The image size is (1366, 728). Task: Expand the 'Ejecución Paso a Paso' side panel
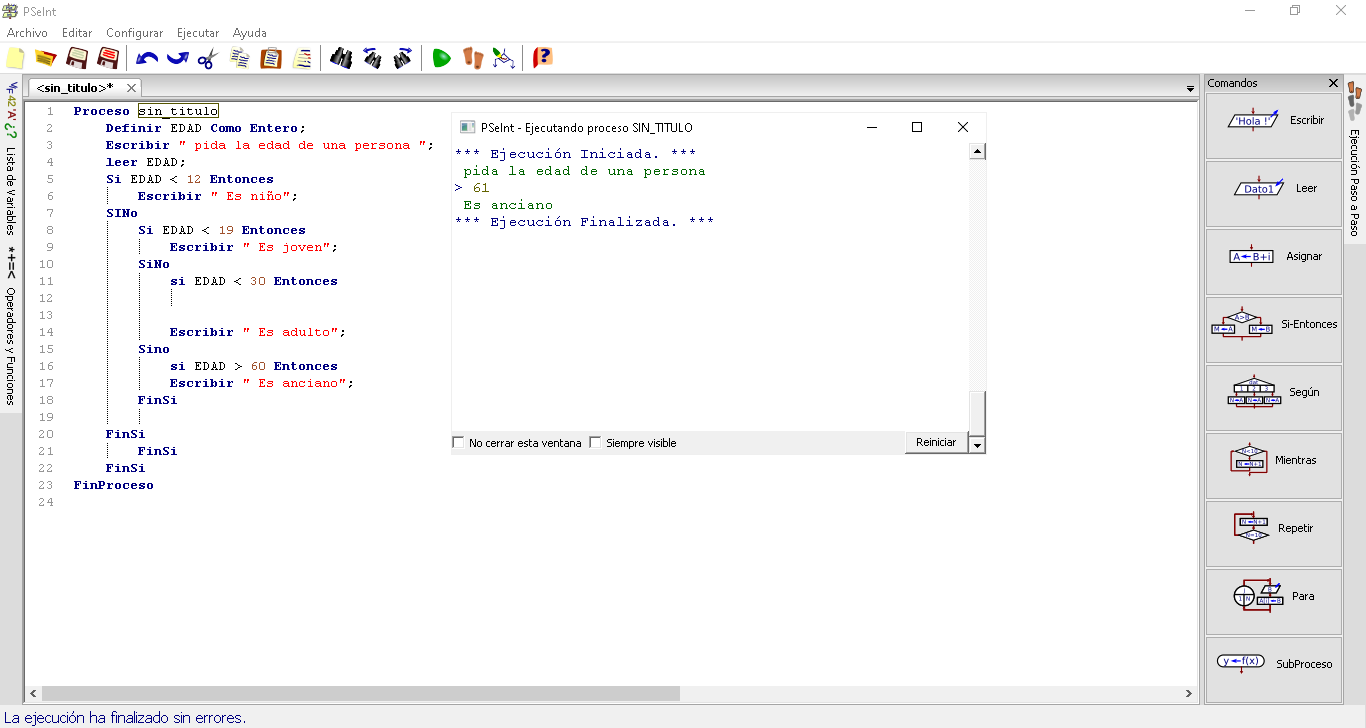pos(1355,180)
